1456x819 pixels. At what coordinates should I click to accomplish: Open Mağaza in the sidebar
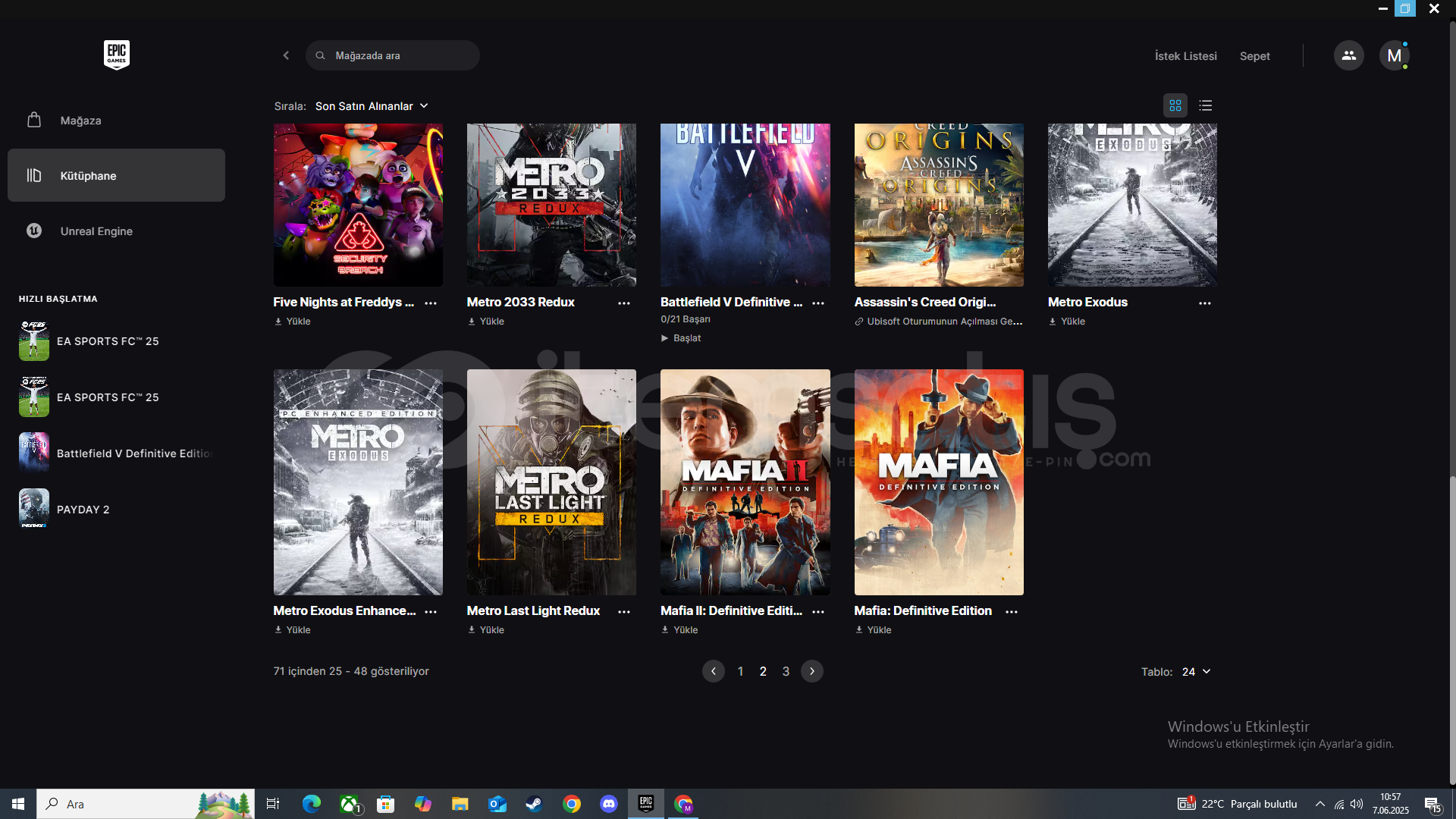(x=116, y=120)
